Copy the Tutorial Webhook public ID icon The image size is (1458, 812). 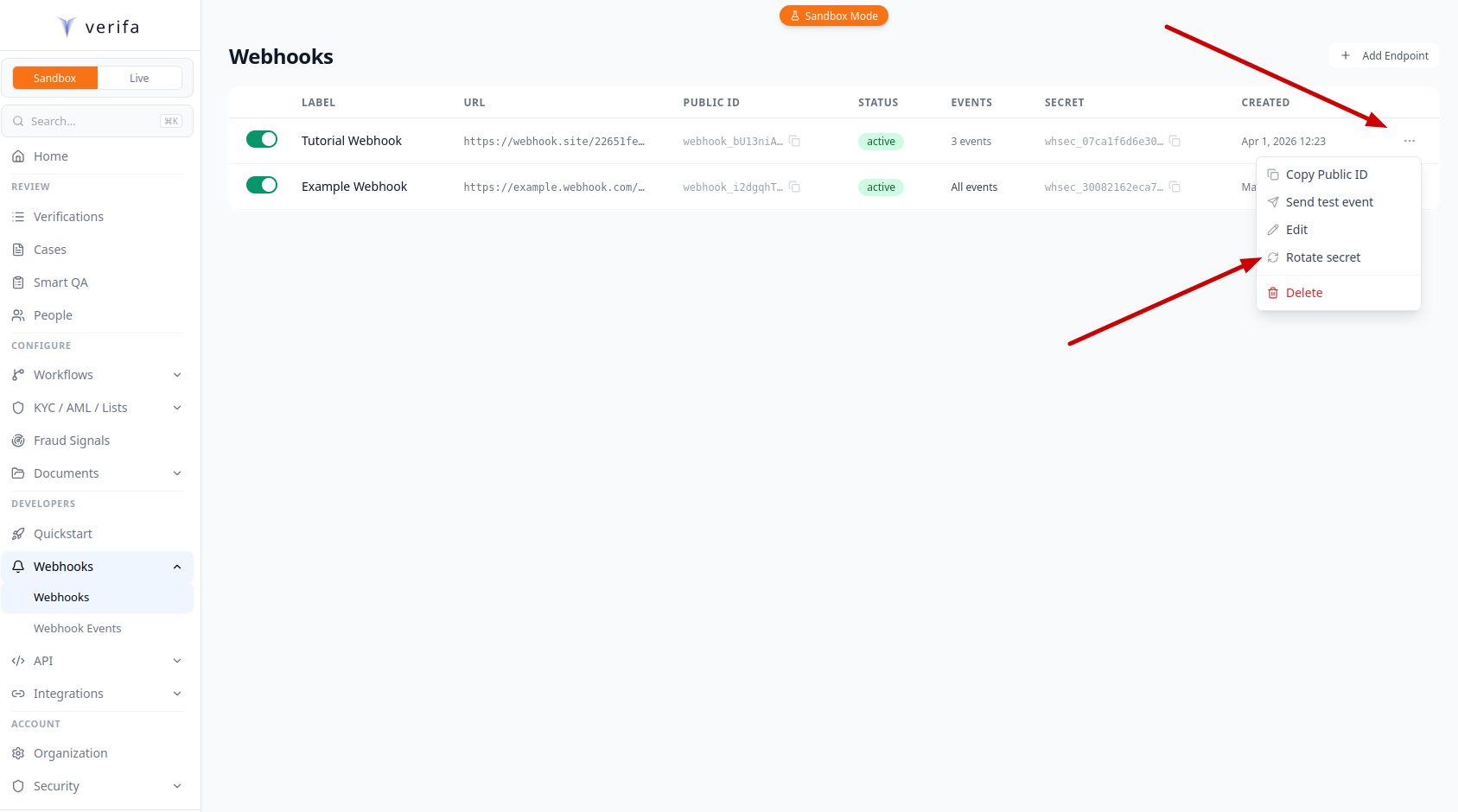(x=794, y=141)
